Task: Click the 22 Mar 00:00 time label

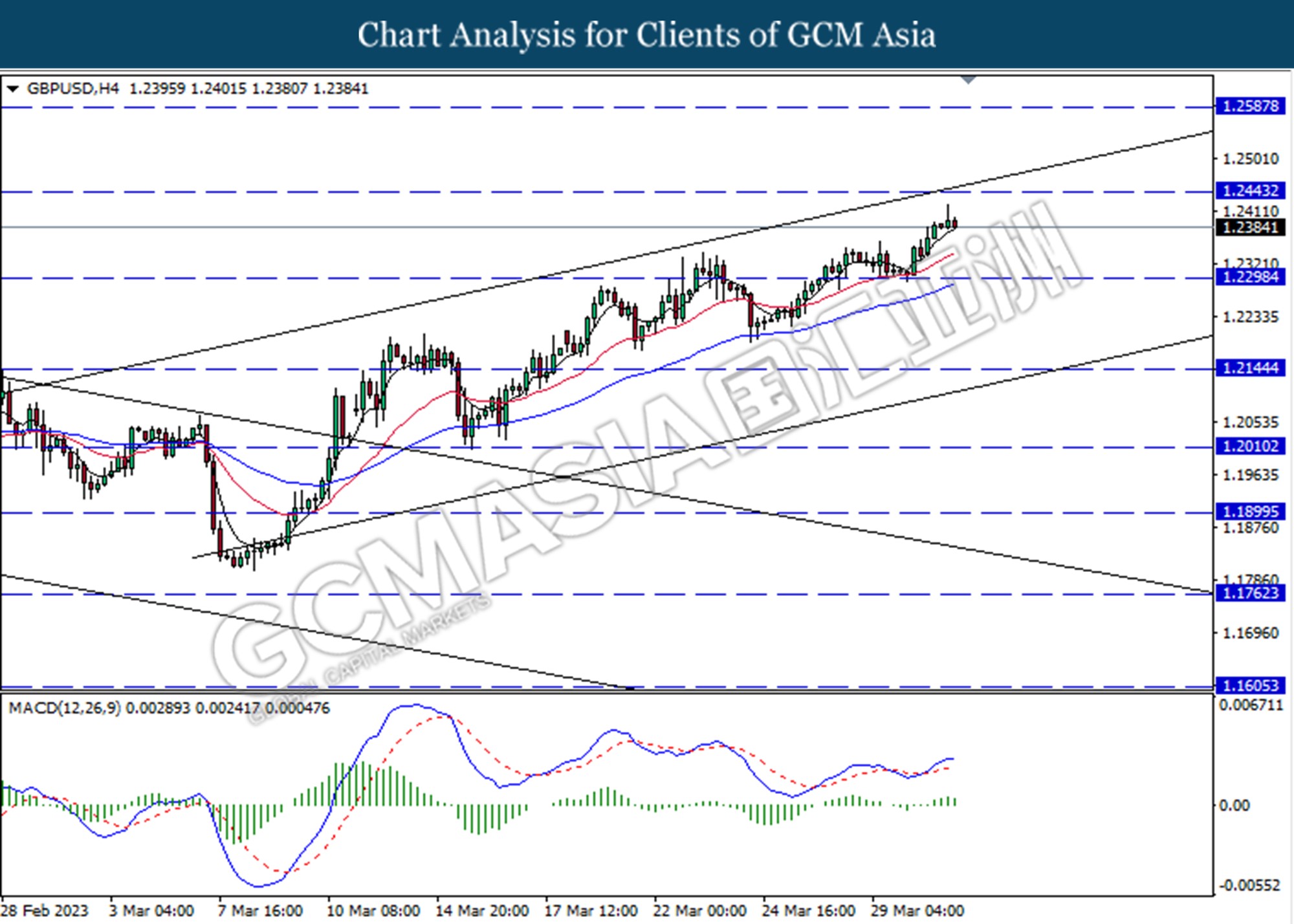Action: 699,911
